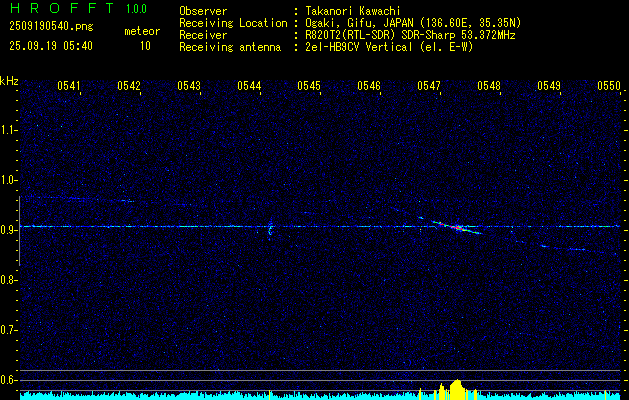Click the 0545 time axis marker
Image resolution: width=629 pixels, height=400 pixels.
pyautogui.click(x=309, y=85)
